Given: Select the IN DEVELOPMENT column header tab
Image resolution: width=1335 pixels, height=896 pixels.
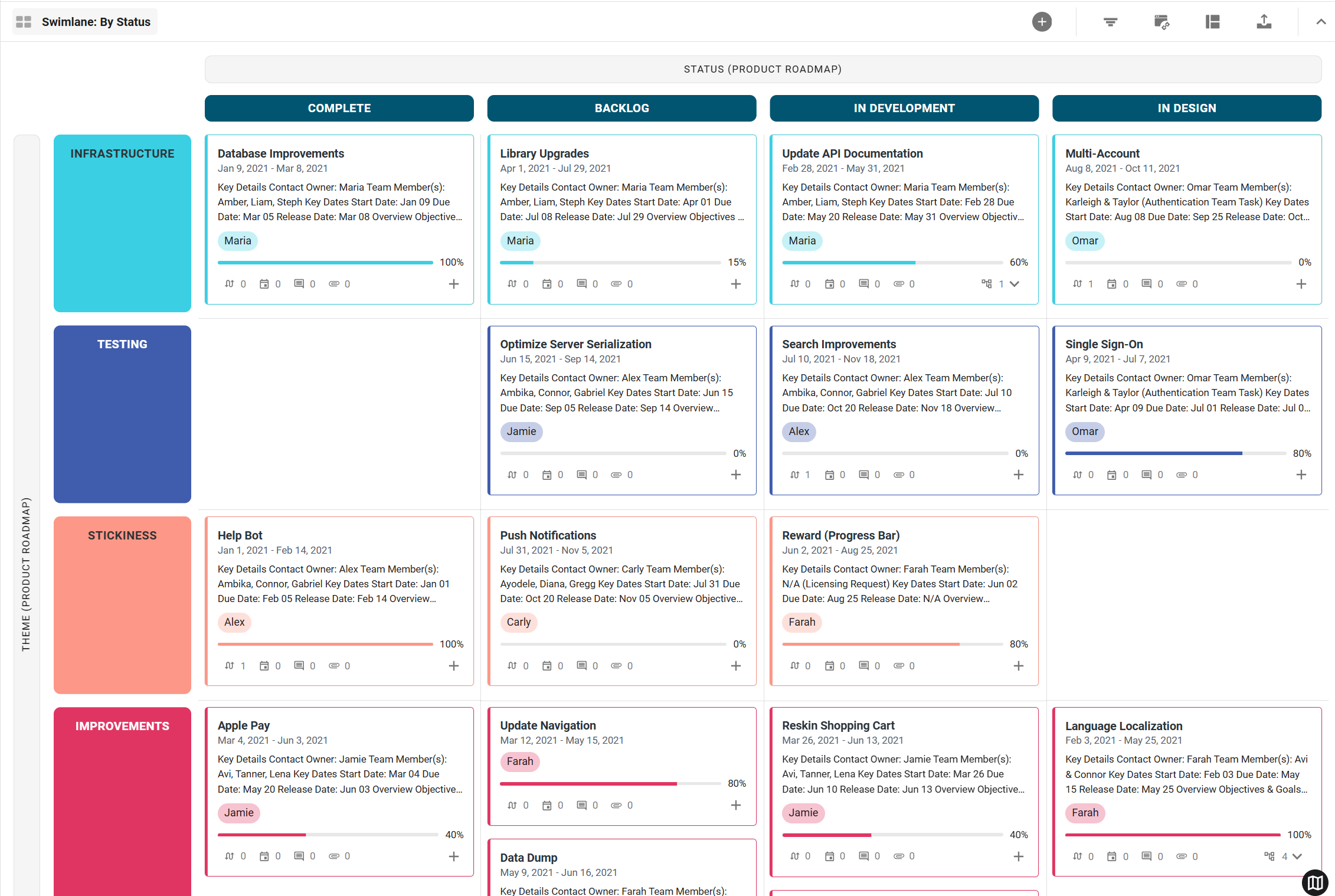Looking at the screenshot, I should [902, 108].
